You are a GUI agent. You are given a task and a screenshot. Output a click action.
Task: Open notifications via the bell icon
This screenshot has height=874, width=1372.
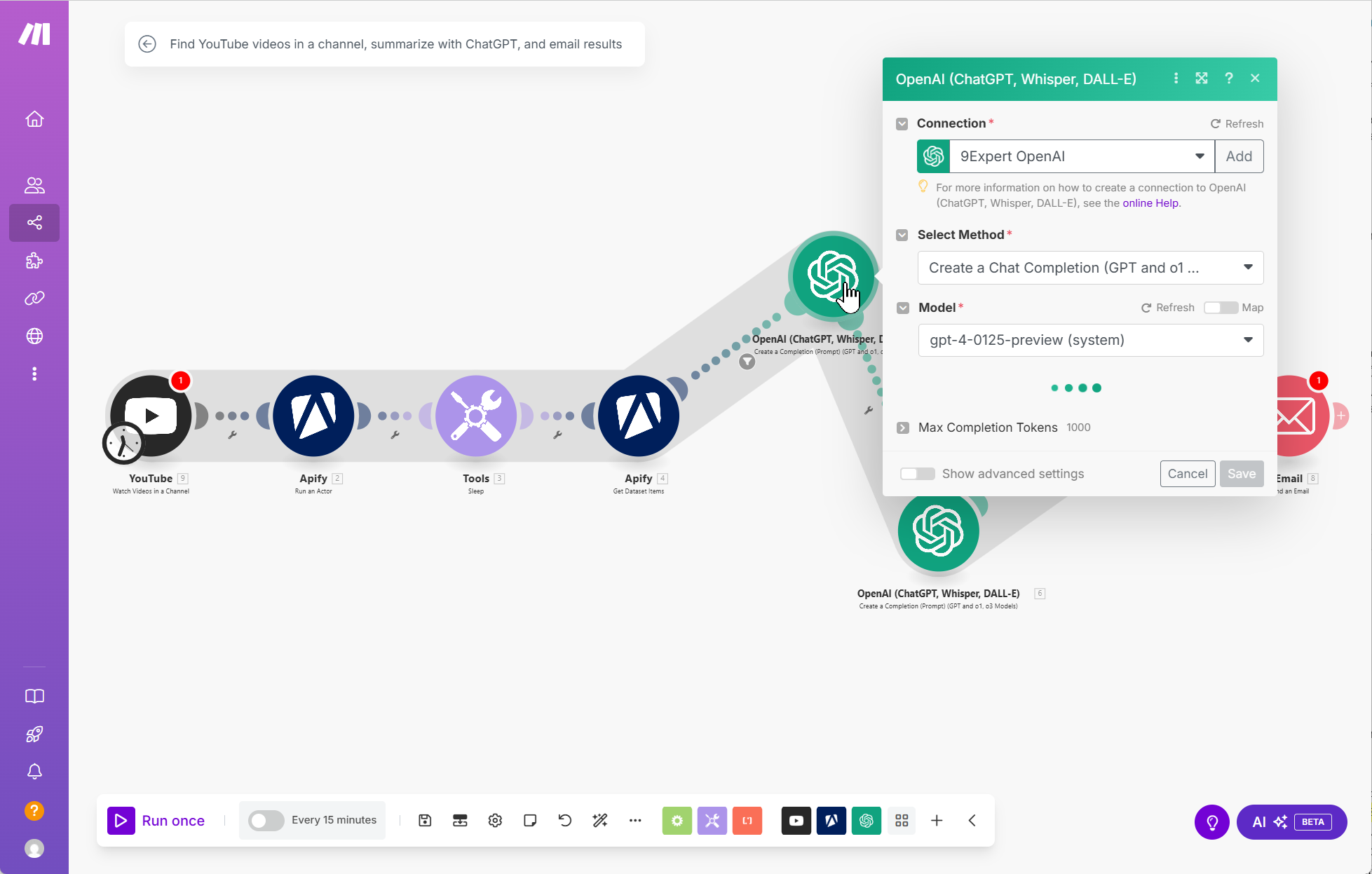coord(34,771)
